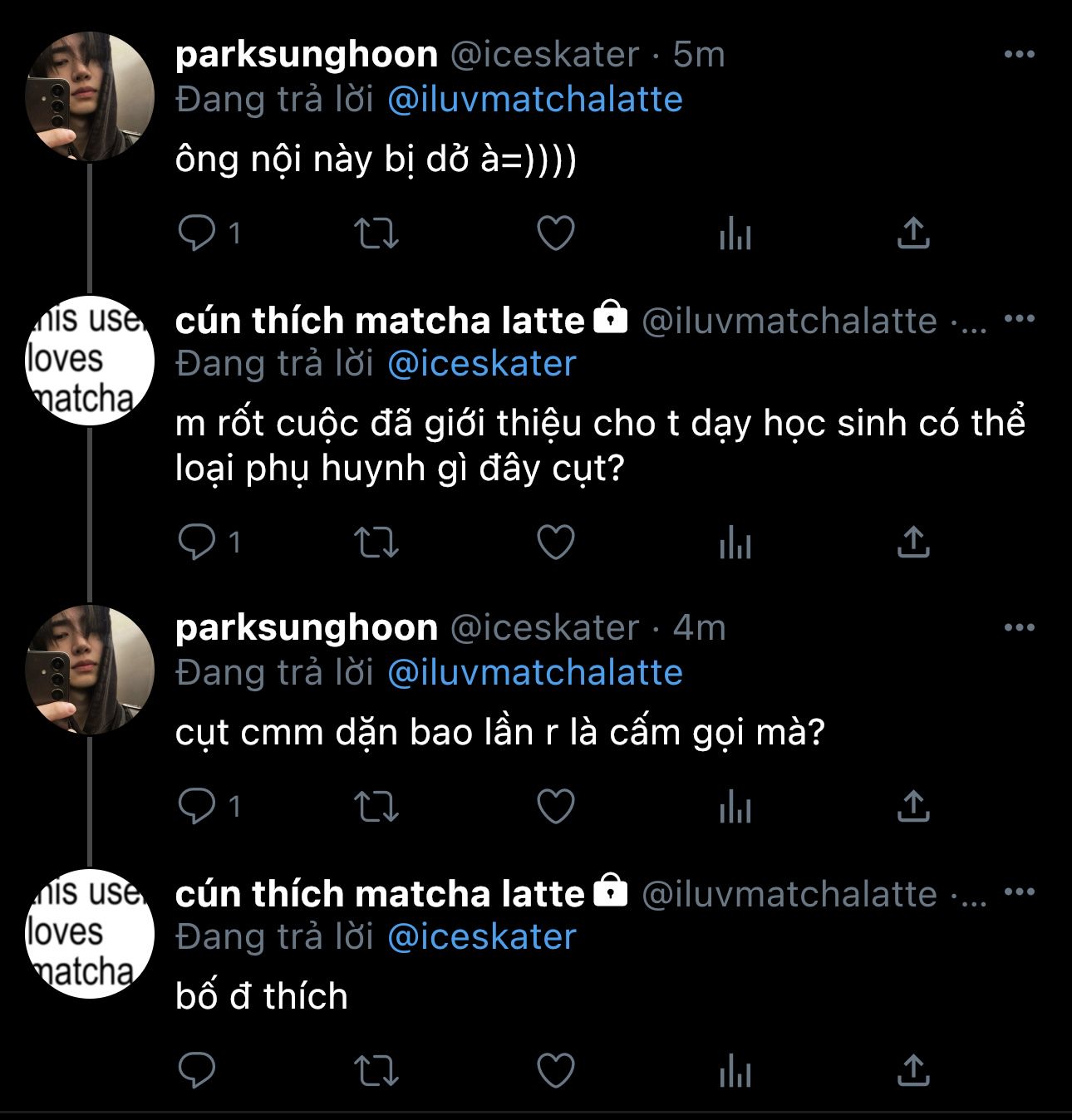Open the profile name "cún thích matcha latte" in the second tweet
1072x1120 pixels.
(380, 321)
